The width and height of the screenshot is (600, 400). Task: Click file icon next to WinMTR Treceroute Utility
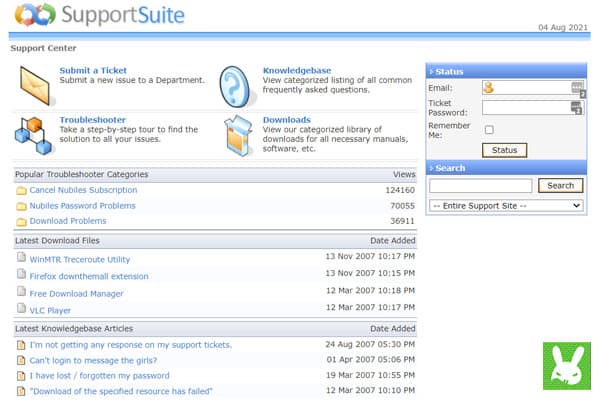coord(21,258)
